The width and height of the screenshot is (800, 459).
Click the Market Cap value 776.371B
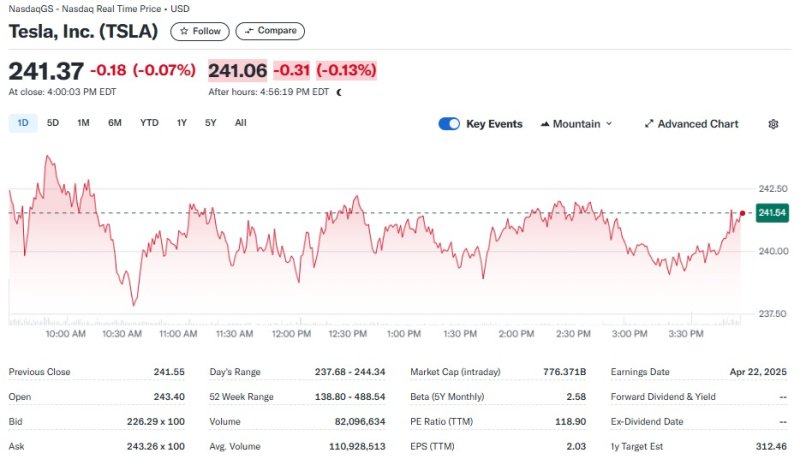pyautogui.click(x=564, y=372)
